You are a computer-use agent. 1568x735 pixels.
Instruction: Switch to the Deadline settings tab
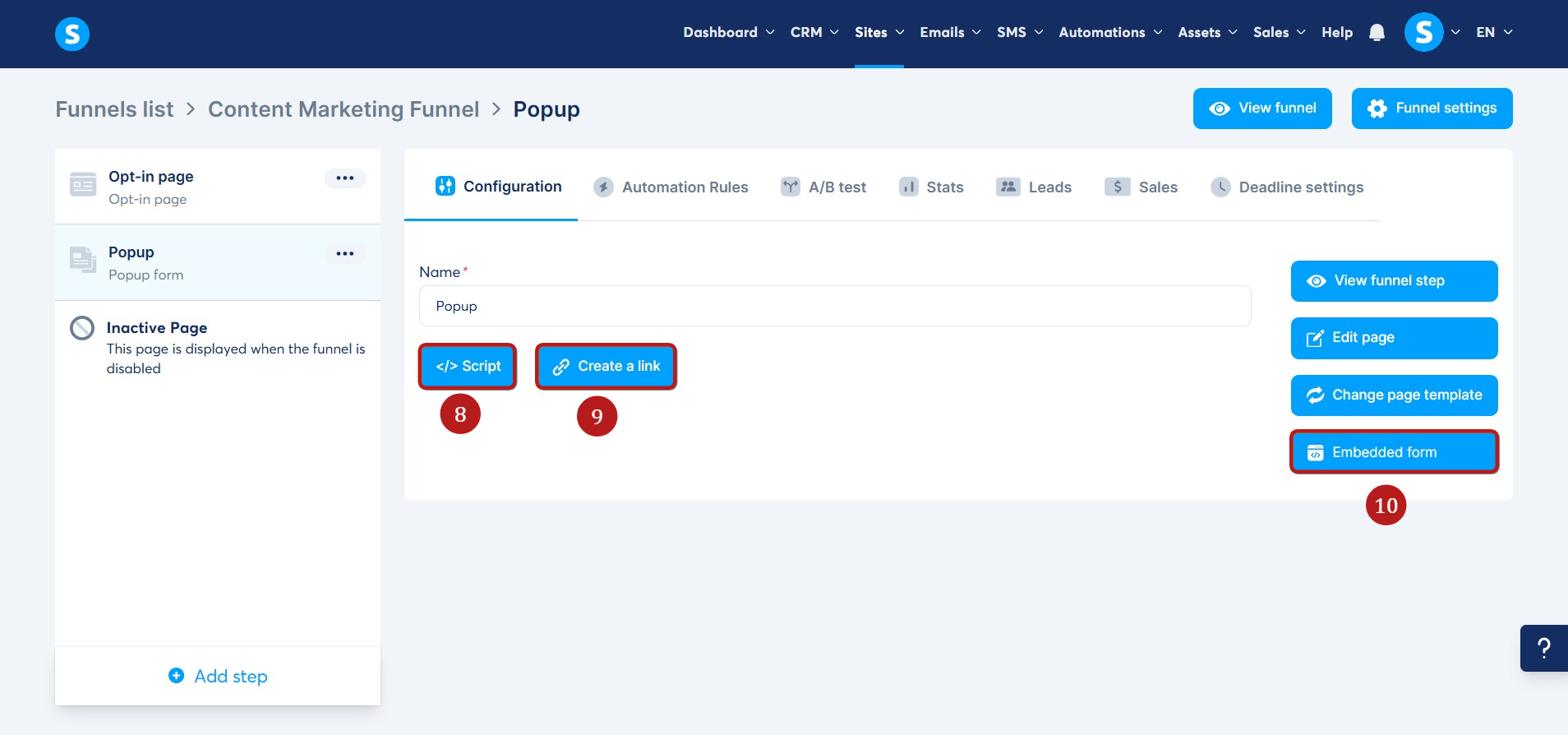coord(1287,187)
